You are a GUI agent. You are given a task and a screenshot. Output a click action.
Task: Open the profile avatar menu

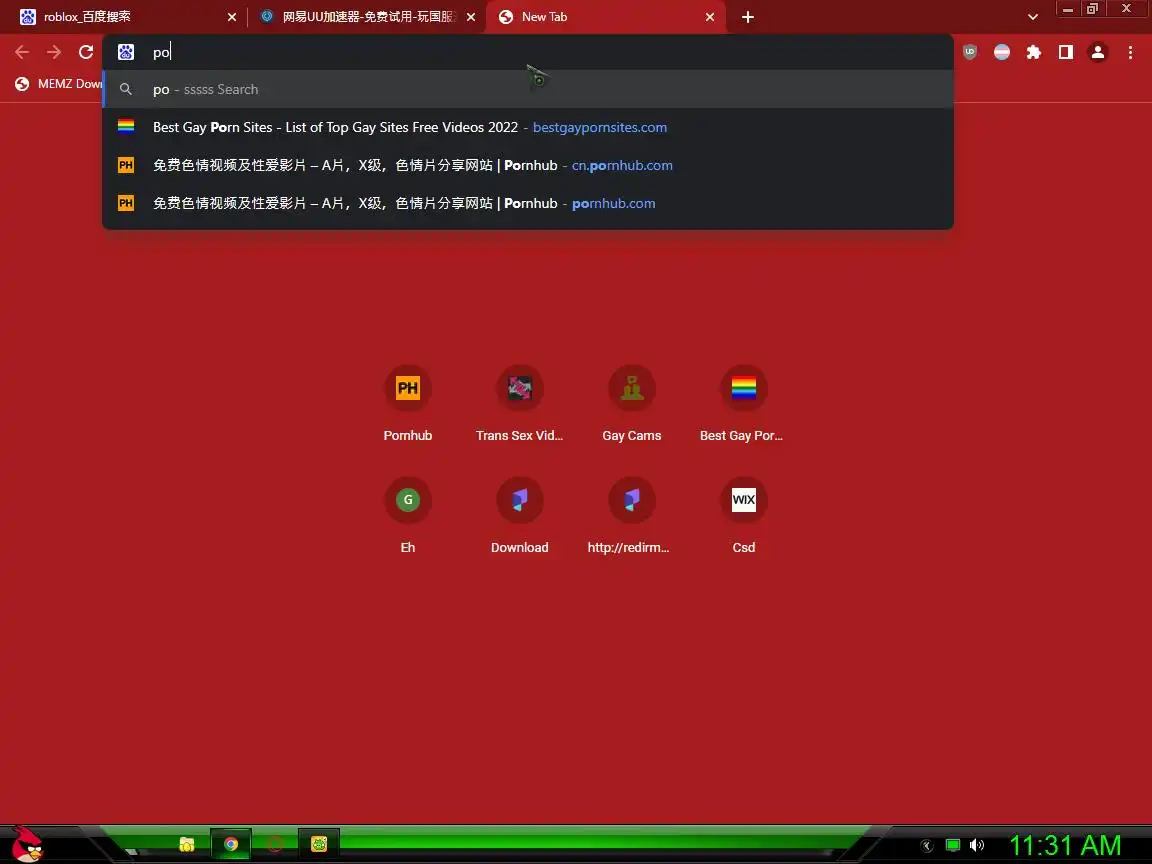[x=1098, y=52]
